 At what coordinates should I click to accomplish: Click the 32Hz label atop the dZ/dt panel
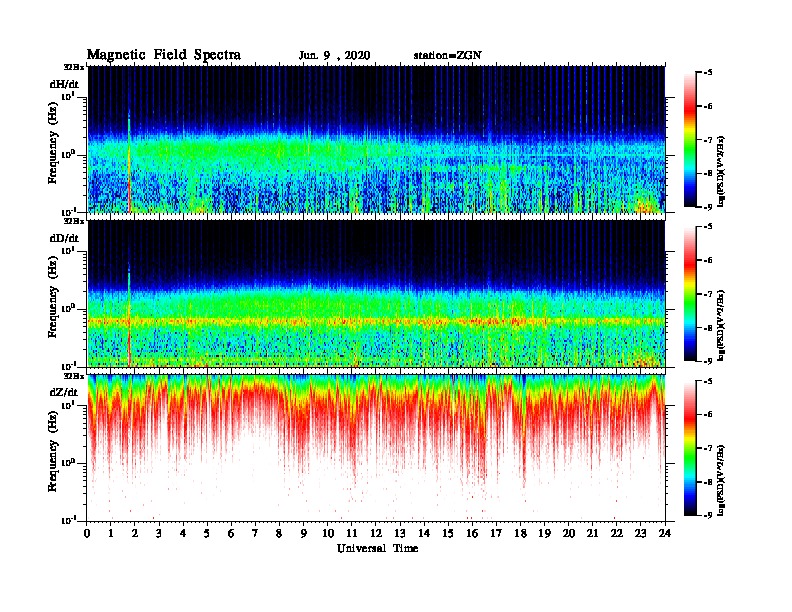tap(74, 376)
